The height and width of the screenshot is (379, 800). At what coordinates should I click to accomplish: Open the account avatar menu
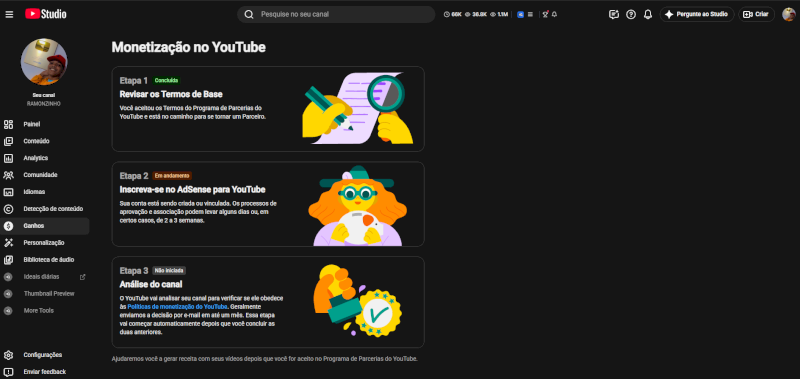tap(789, 14)
